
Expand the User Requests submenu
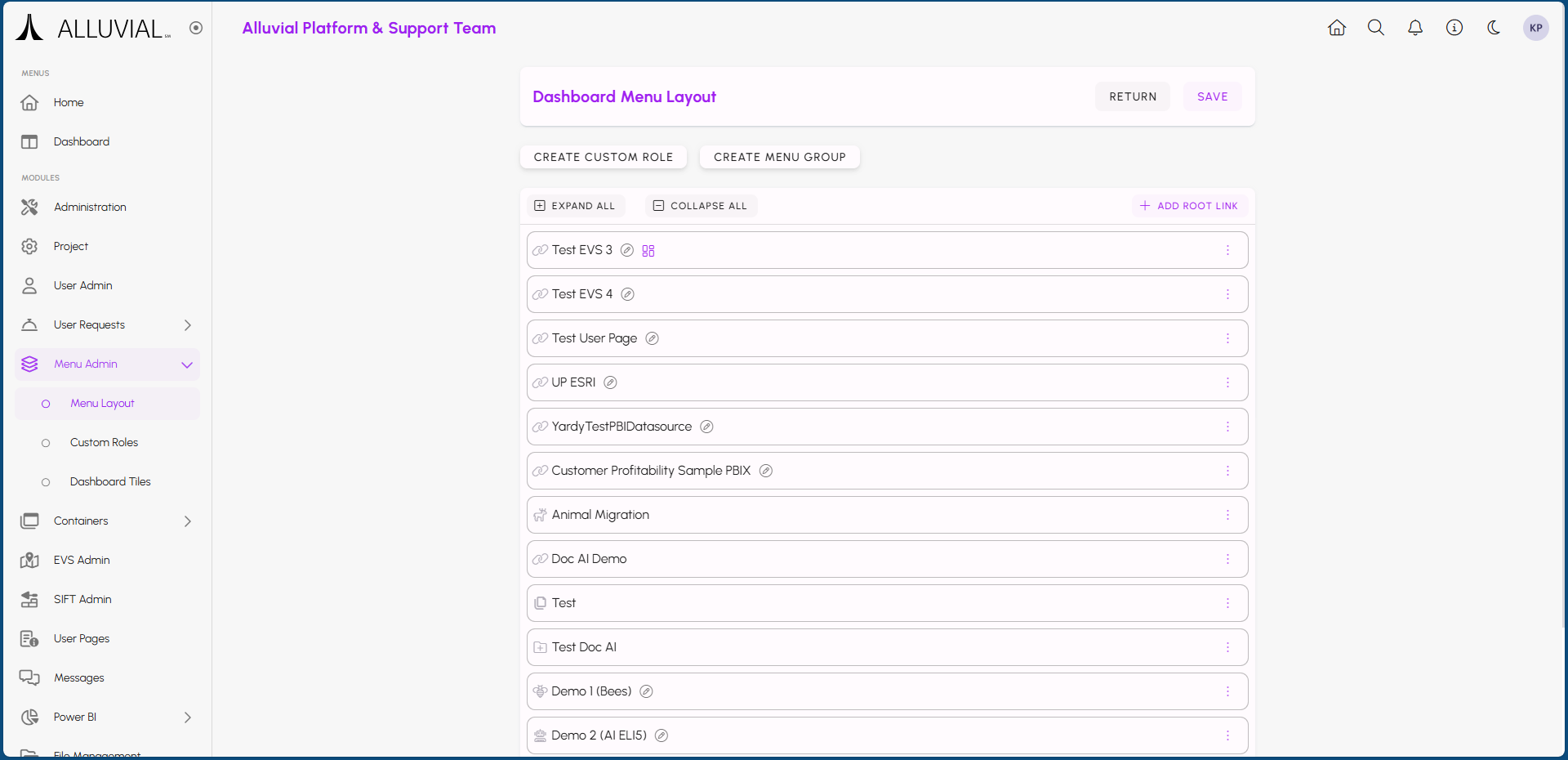pos(187,325)
